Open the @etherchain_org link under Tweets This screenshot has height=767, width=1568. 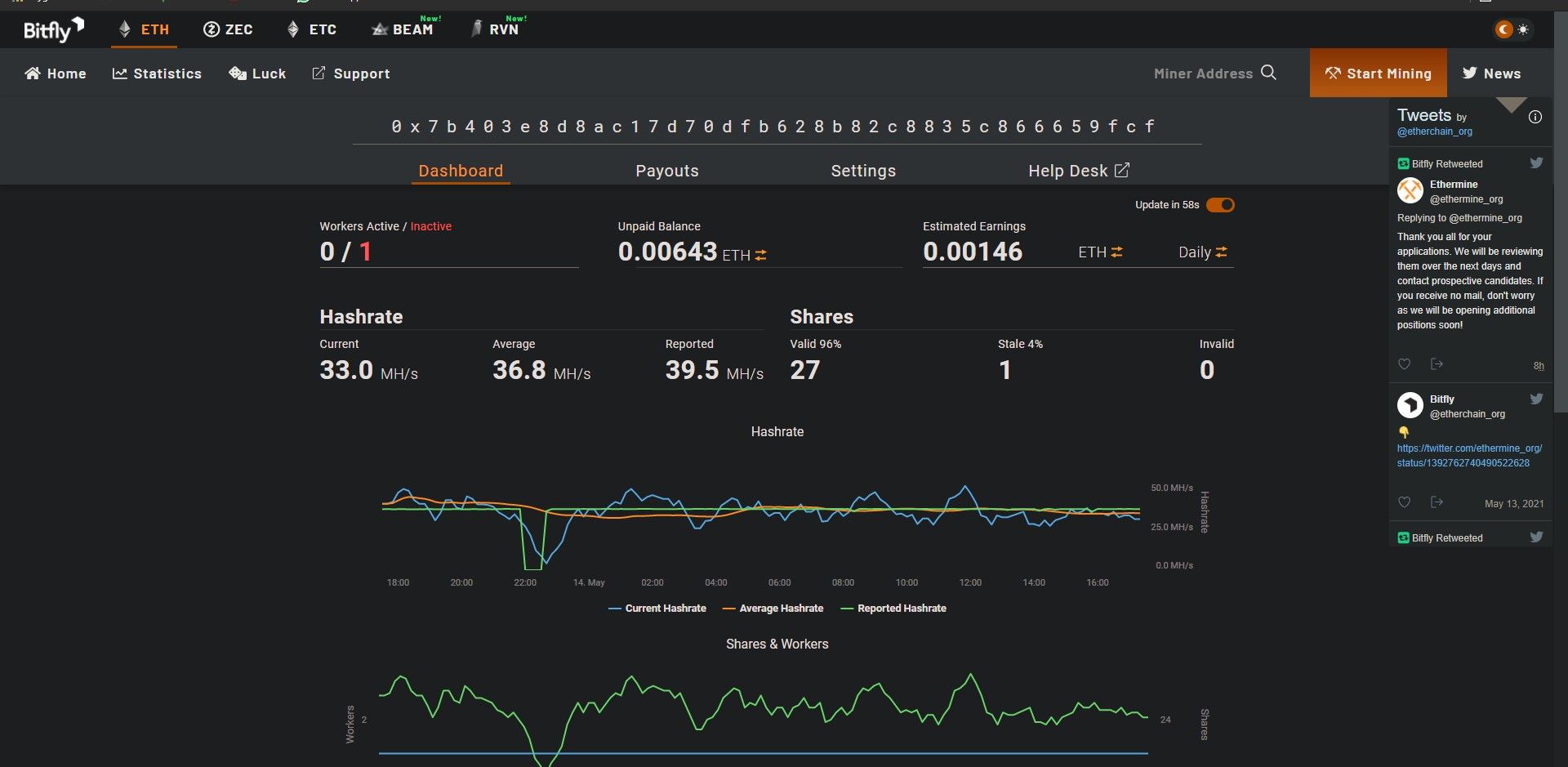point(1435,132)
